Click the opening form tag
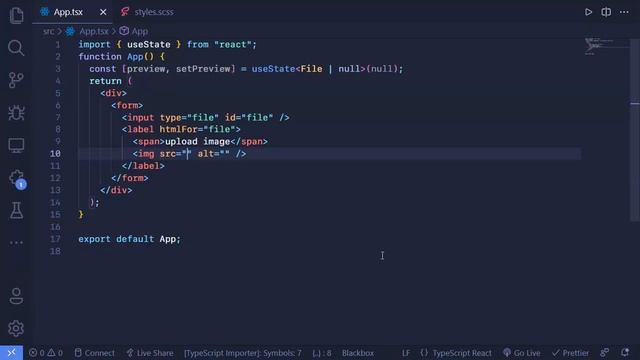 (127, 105)
